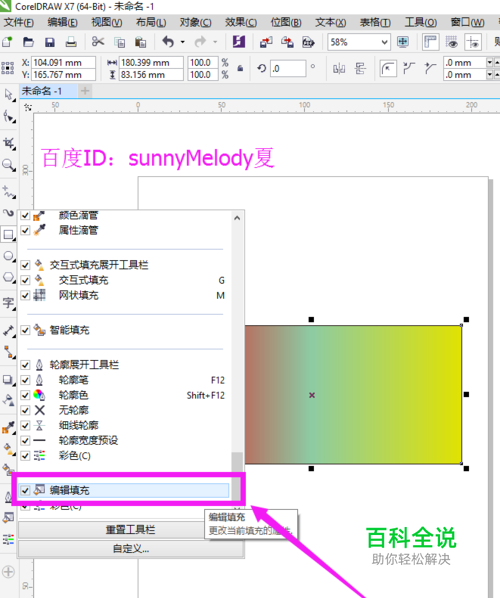
Task: Open the Search Content purple icon
Action: 239,41
